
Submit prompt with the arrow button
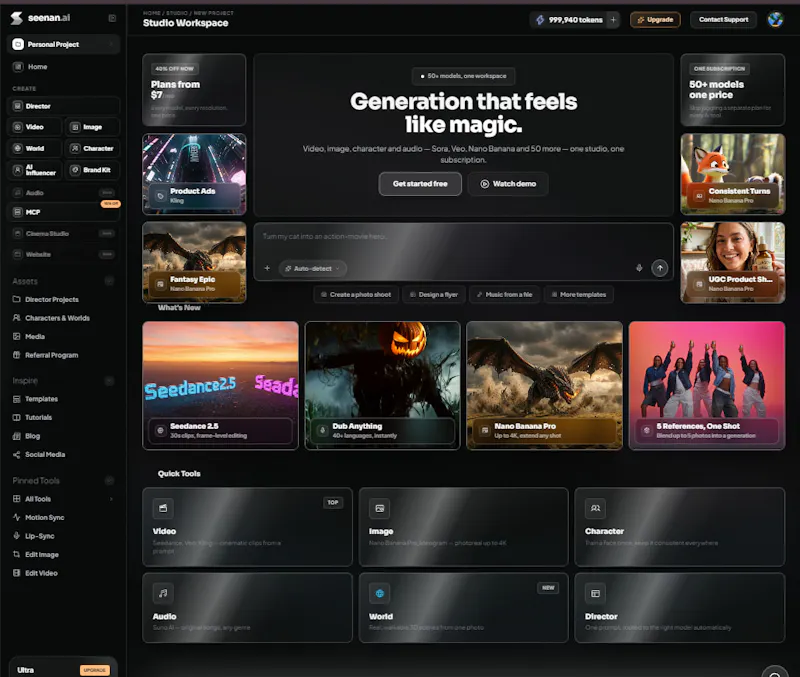pyautogui.click(x=660, y=268)
